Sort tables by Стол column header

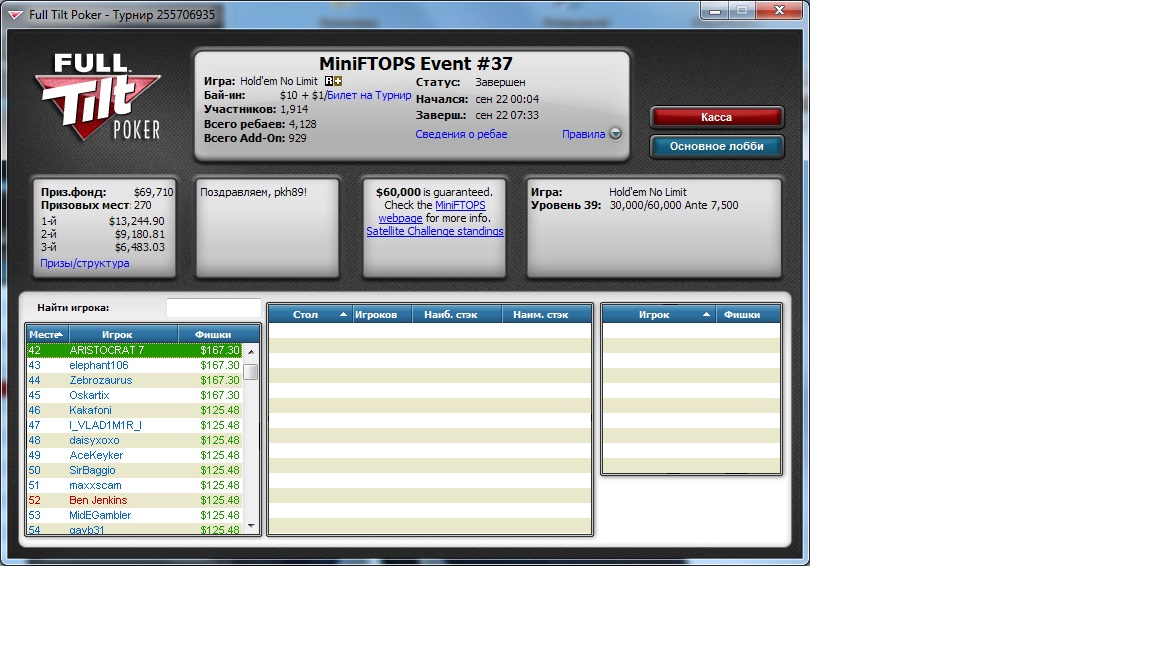point(306,314)
